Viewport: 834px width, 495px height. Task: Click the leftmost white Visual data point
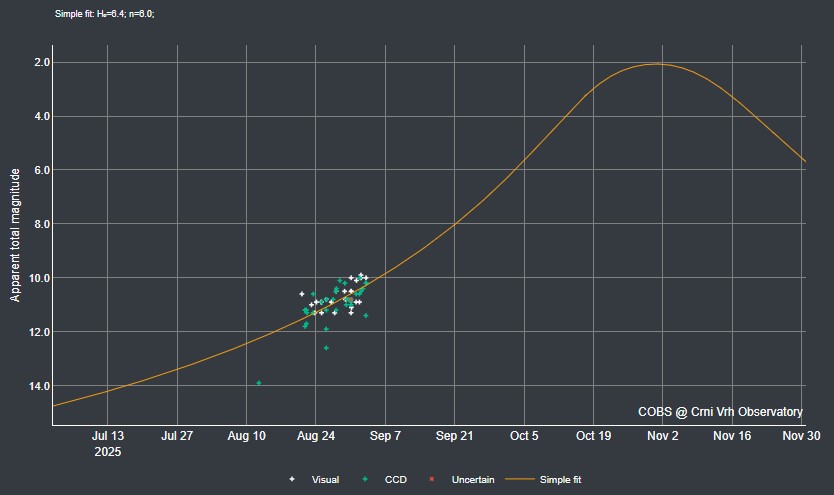point(302,294)
